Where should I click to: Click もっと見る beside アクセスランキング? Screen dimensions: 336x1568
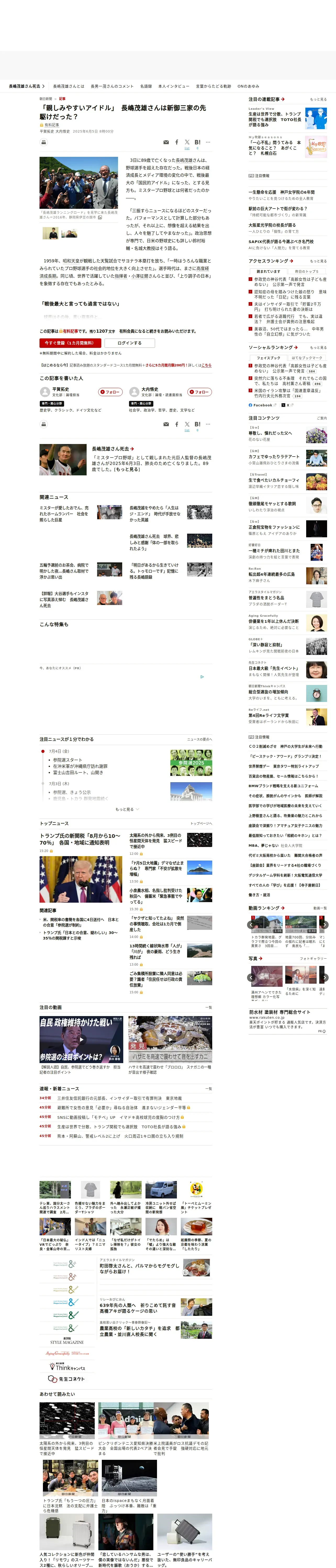318,261
